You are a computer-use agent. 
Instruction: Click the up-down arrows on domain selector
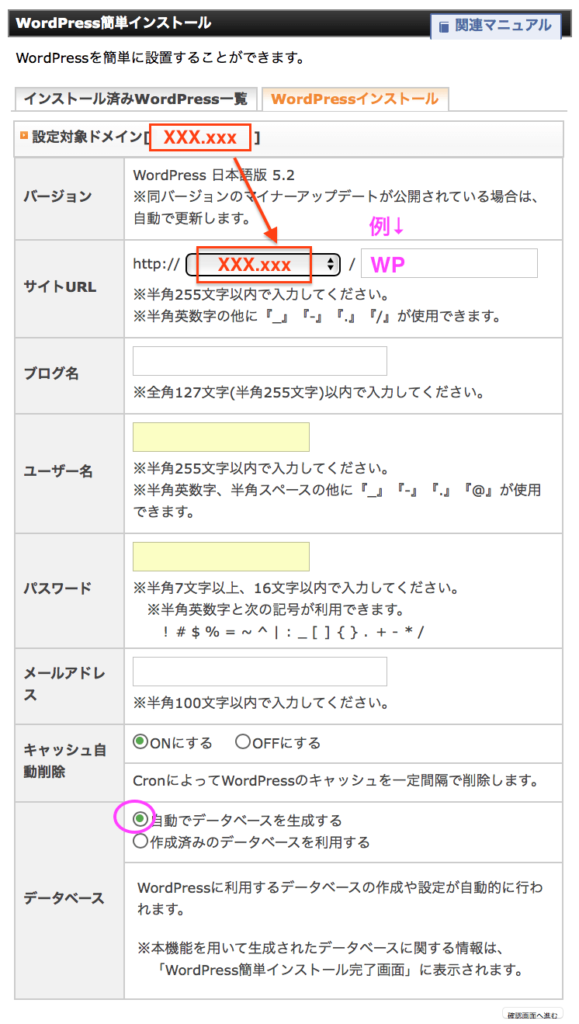point(330,264)
